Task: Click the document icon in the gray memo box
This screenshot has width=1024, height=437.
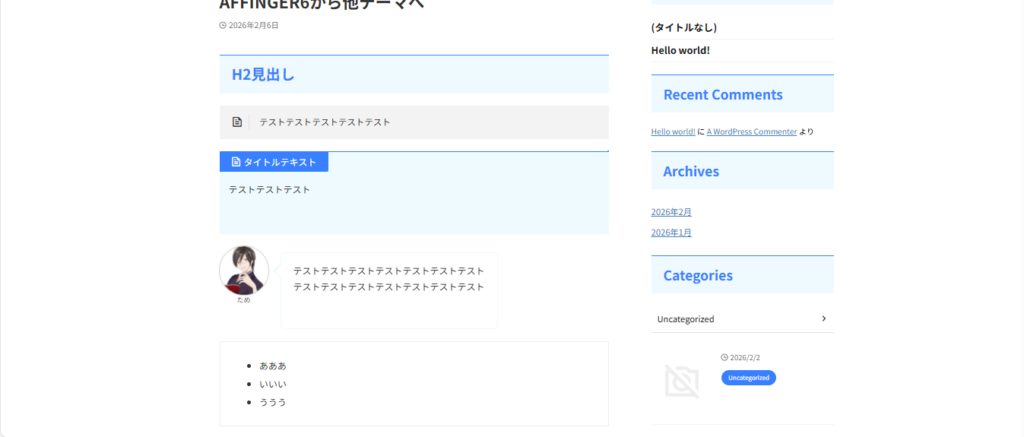Action: tap(237, 122)
